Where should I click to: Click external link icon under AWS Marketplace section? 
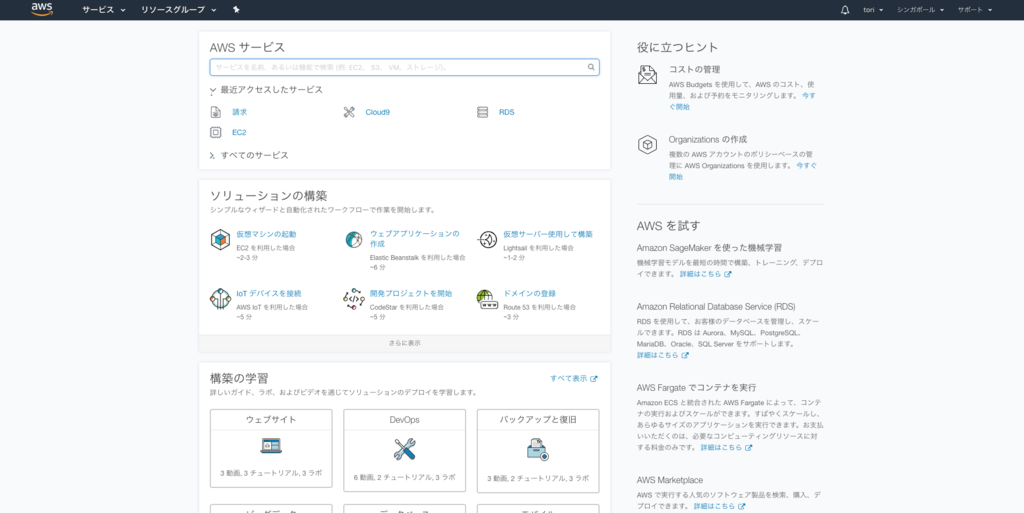coord(742,506)
